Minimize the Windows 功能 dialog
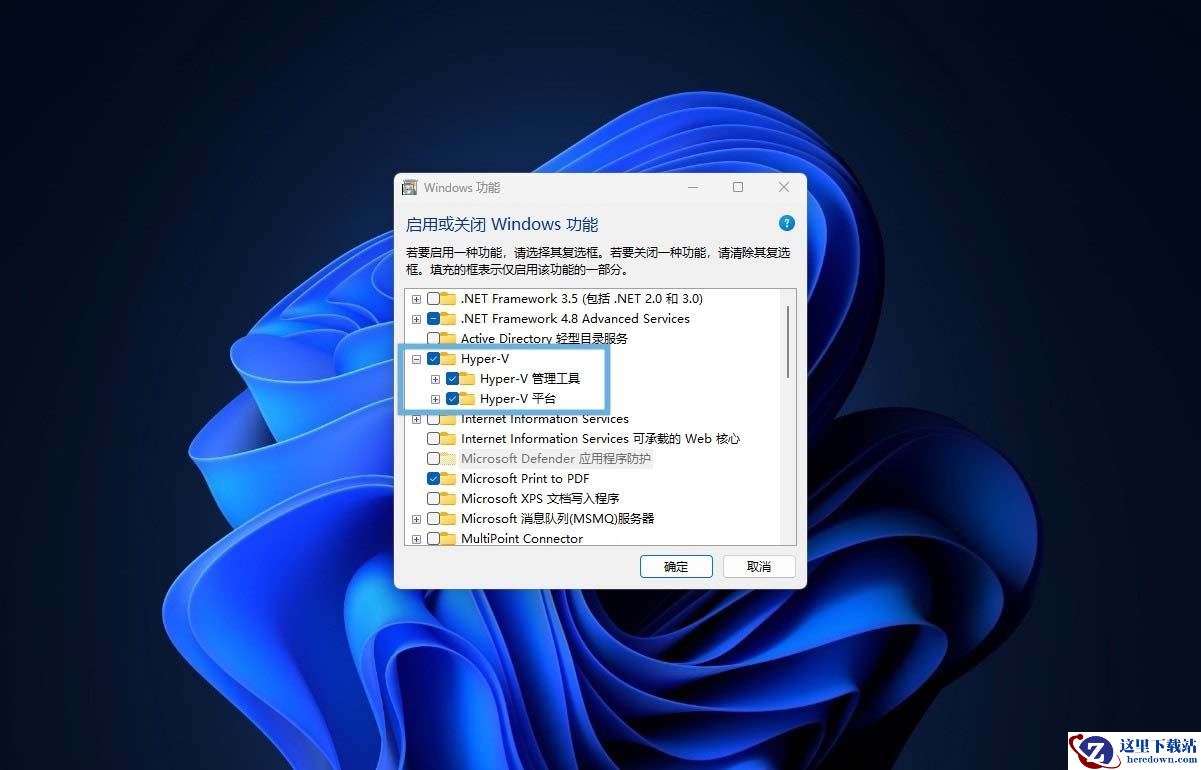This screenshot has width=1201, height=770. (692, 187)
